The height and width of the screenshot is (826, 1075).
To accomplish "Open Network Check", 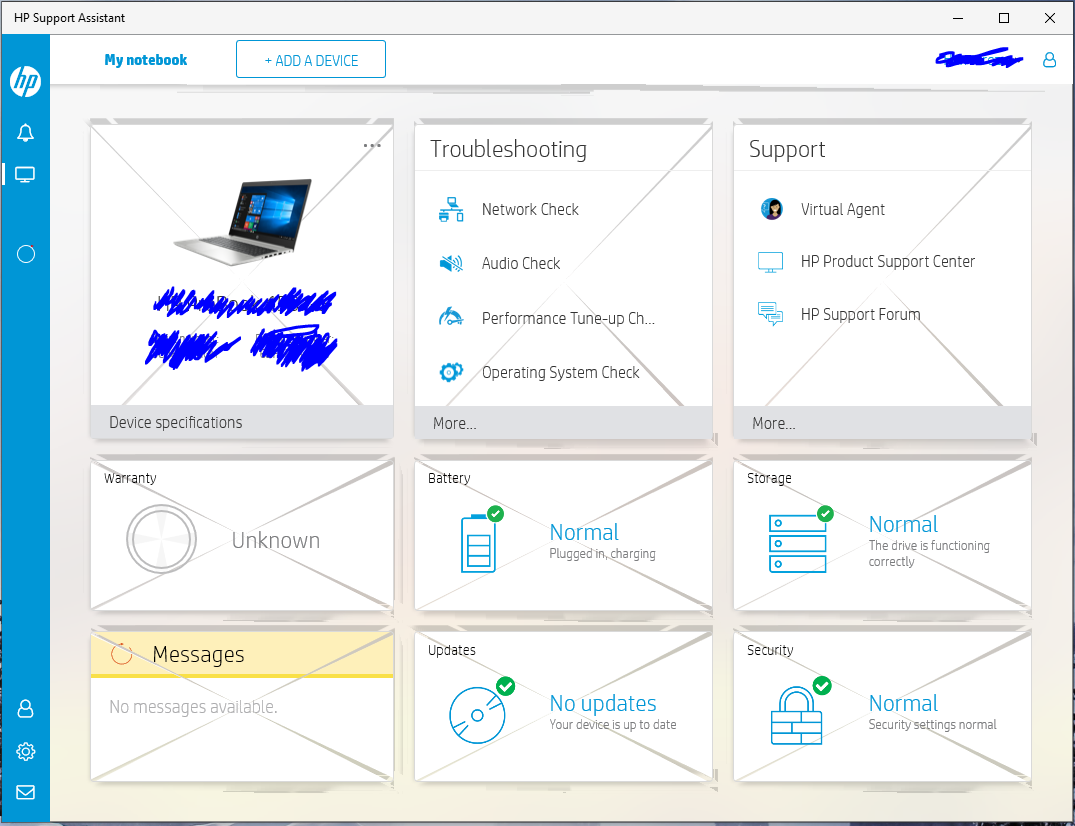I will coord(530,209).
